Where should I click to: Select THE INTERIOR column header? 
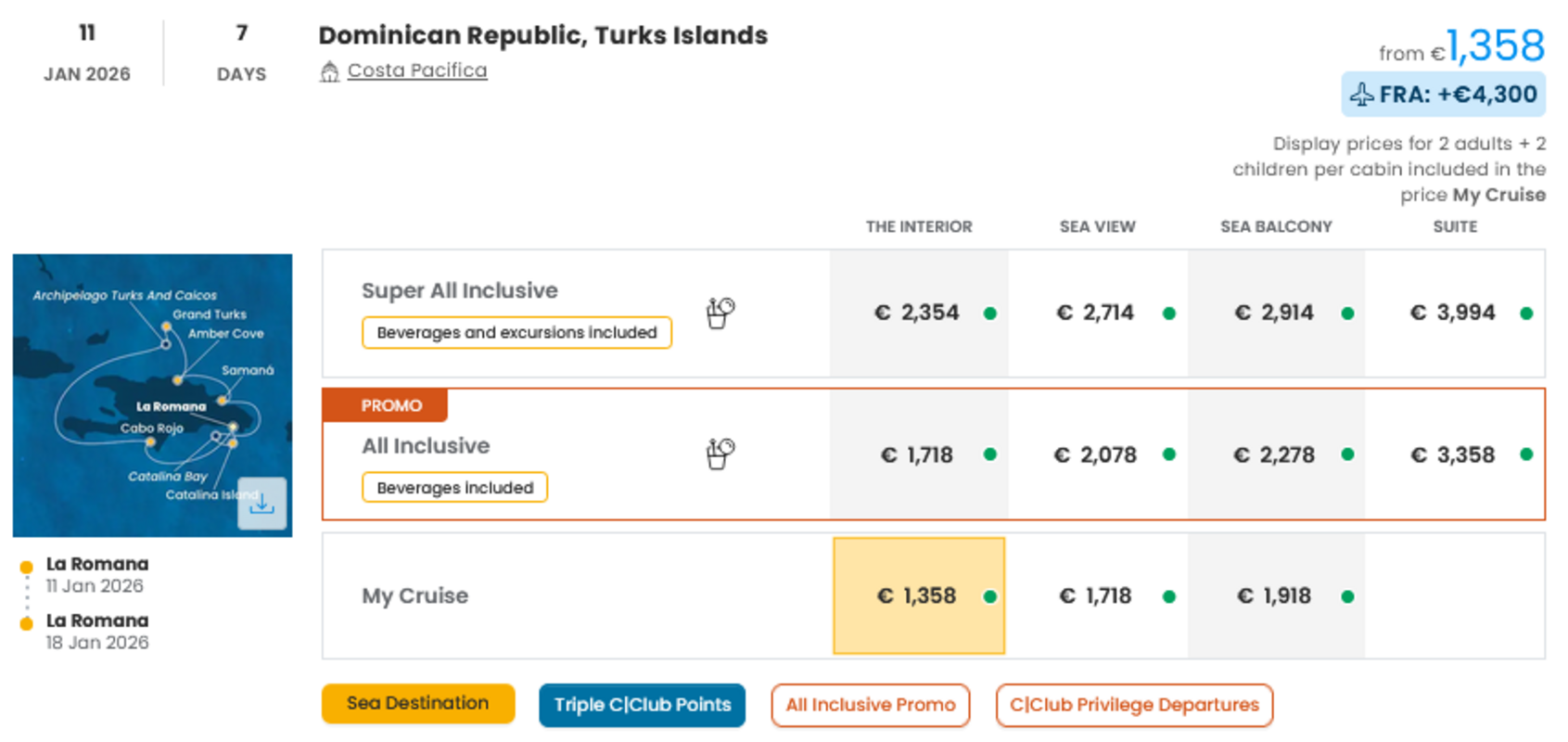918,226
